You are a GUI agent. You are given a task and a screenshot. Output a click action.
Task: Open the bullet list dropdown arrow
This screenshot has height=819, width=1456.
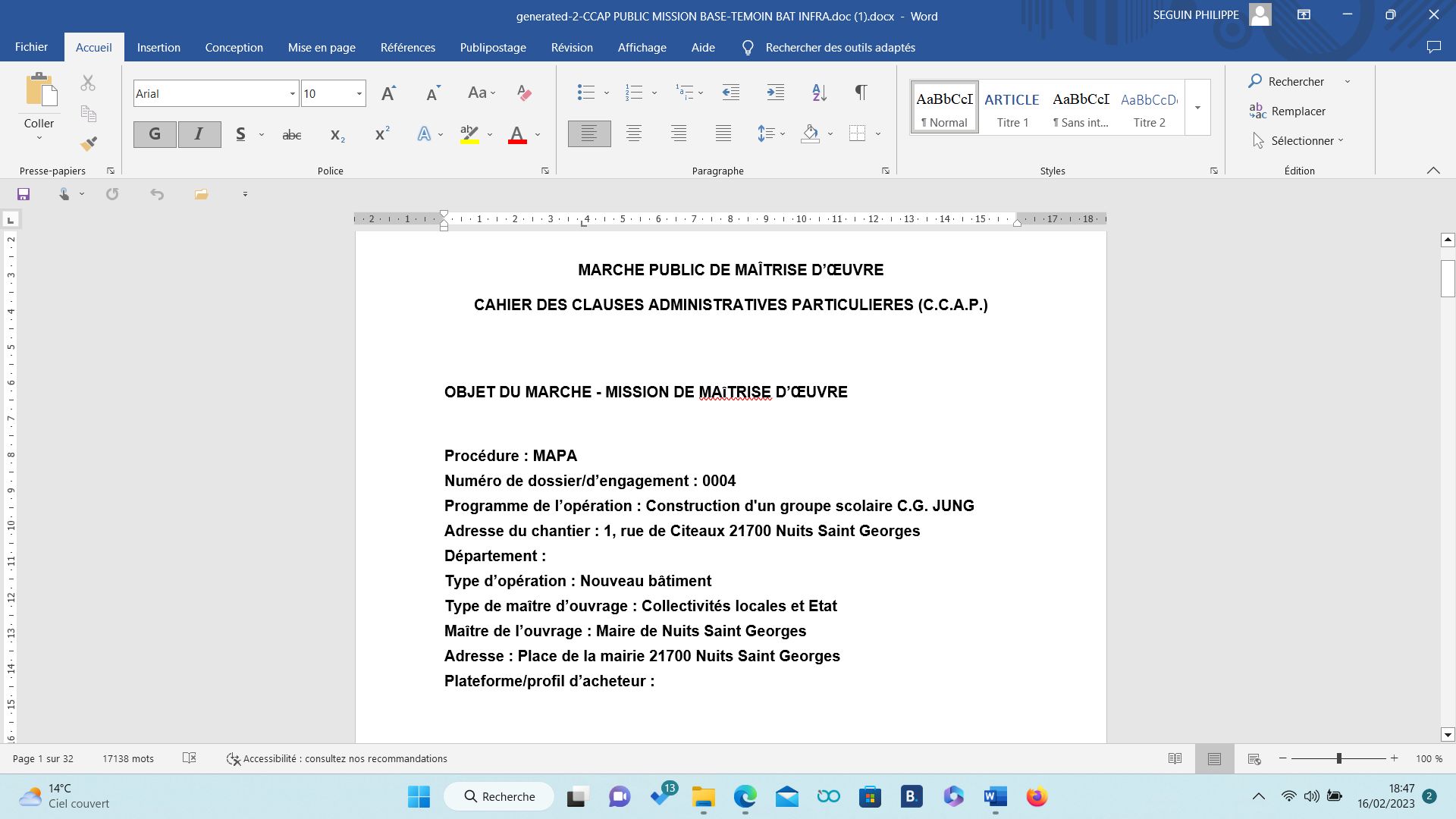click(606, 93)
